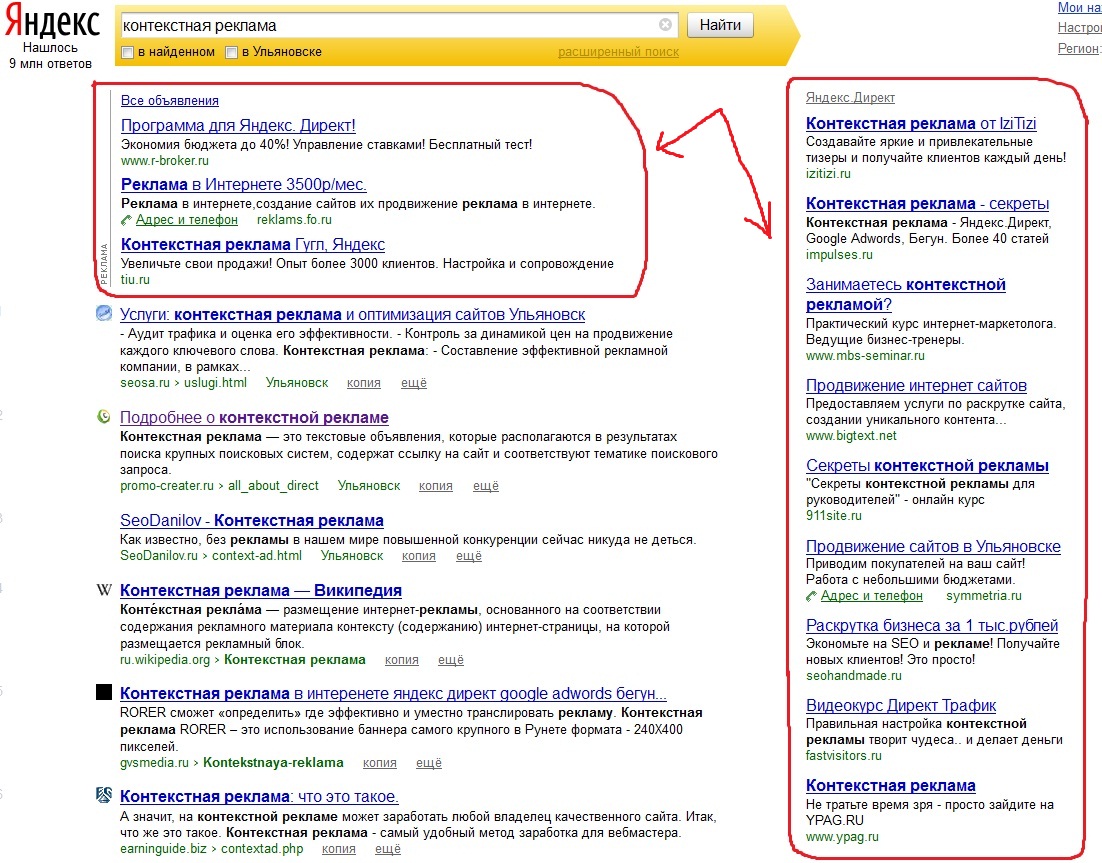This screenshot has height=863, width=1102.
Task: Open ad 'Контекстная реклама от IziTizi'
Action: click(921, 123)
